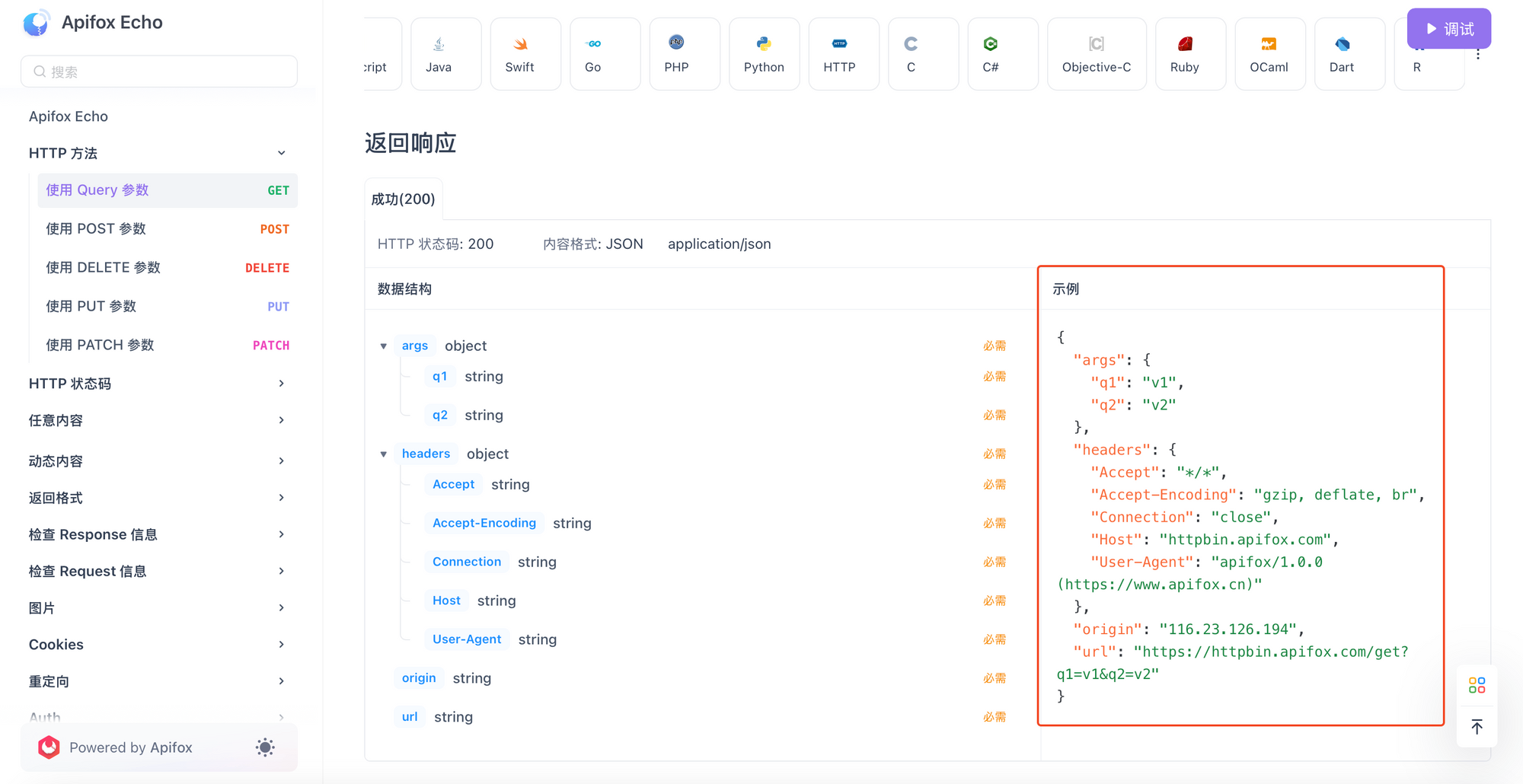Click the "origin" IP line in example

click(1188, 629)
